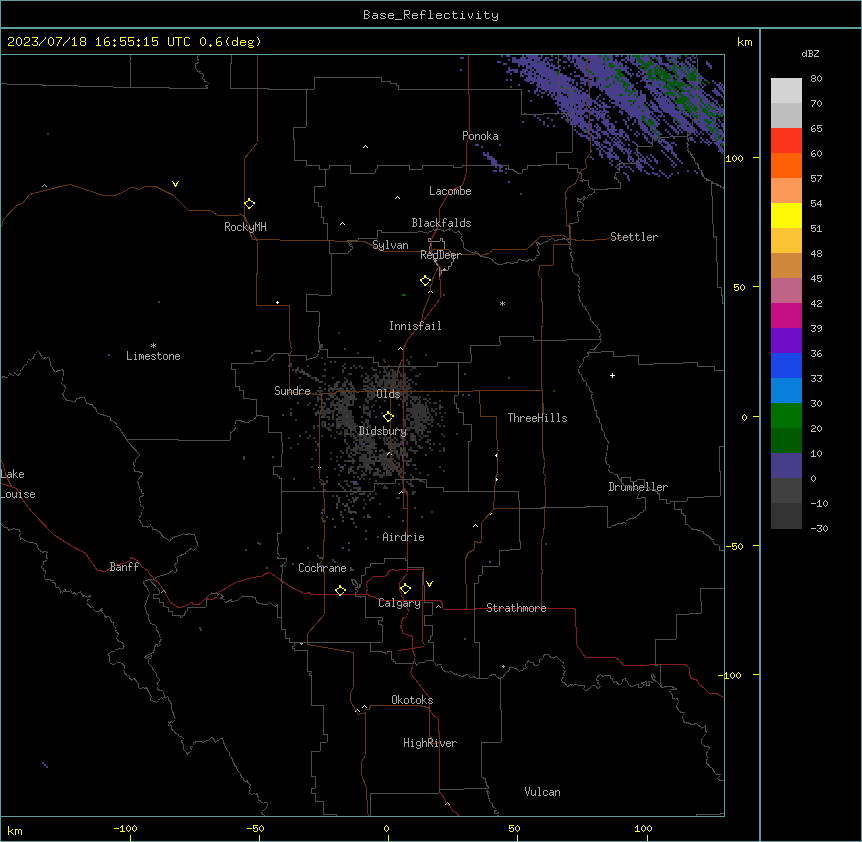
Task: Click the Lacombe city label
Action: click(x=450, y=191)
